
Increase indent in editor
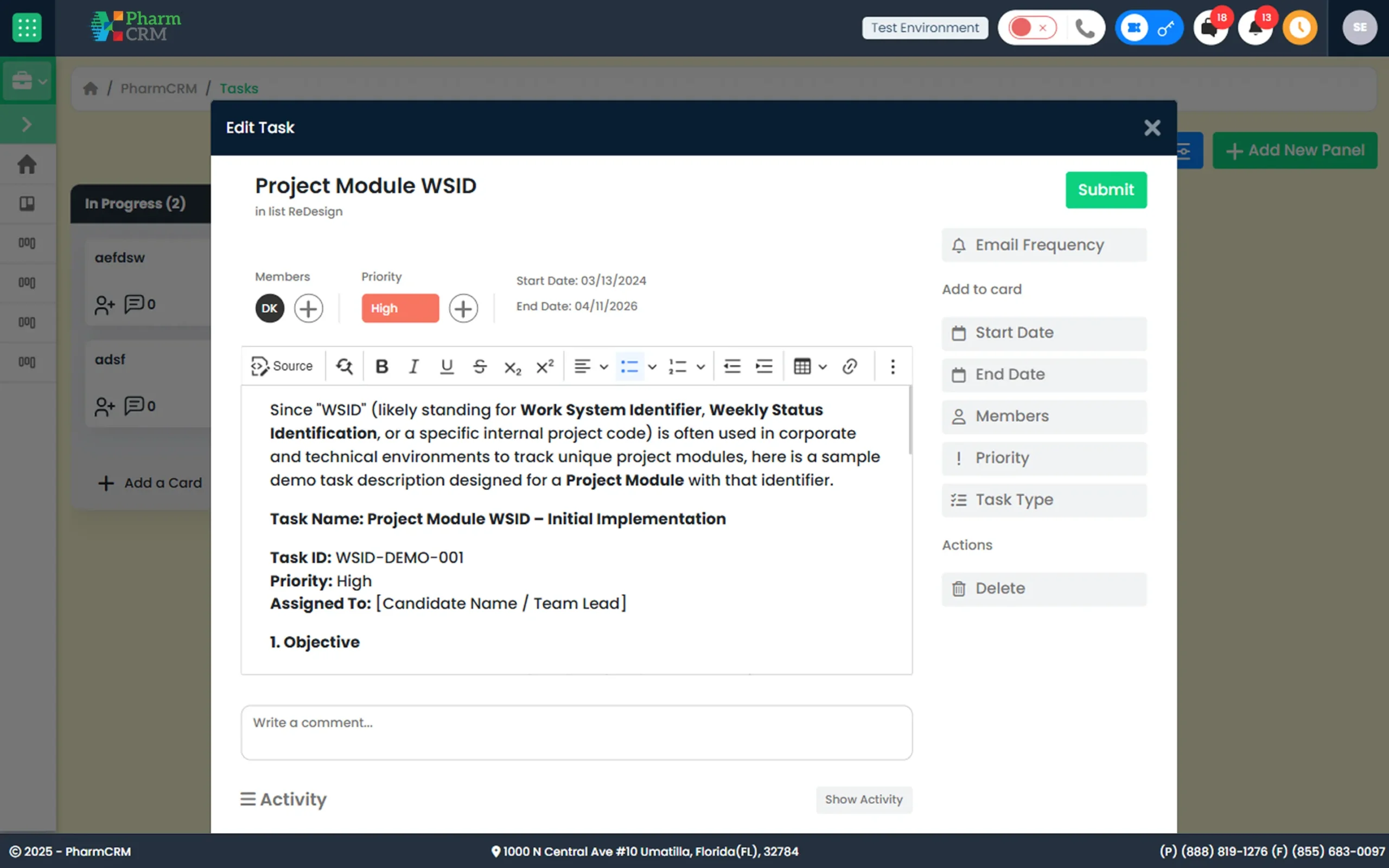pos(764,366)
